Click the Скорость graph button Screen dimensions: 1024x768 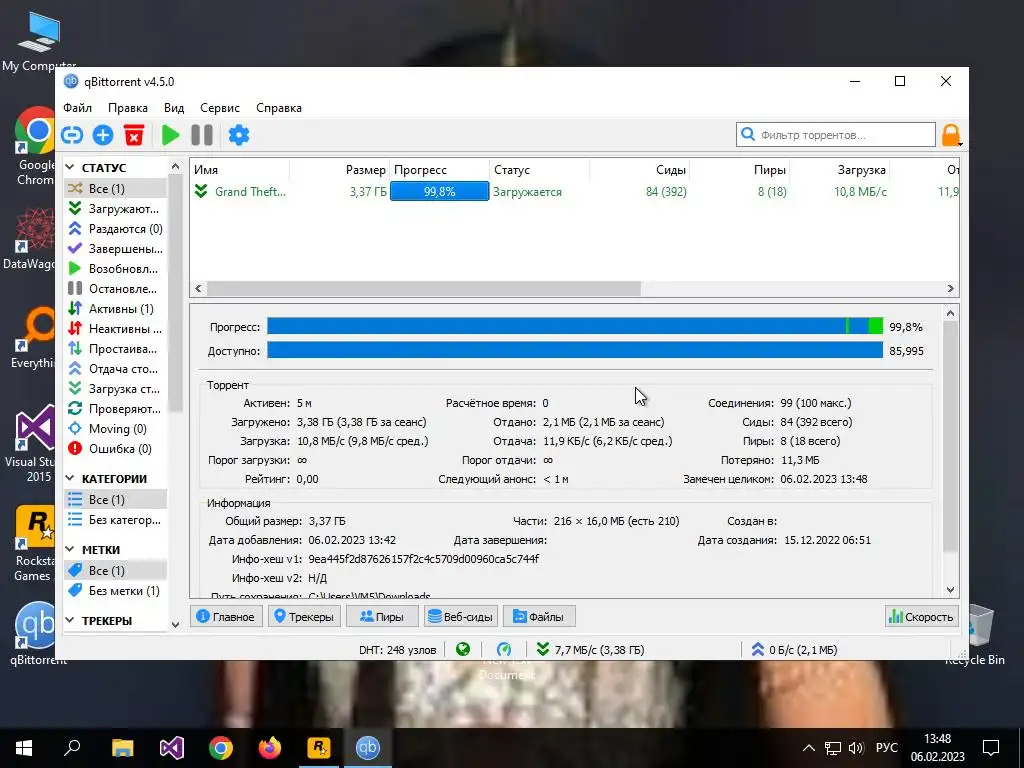[x=921, y=616]
